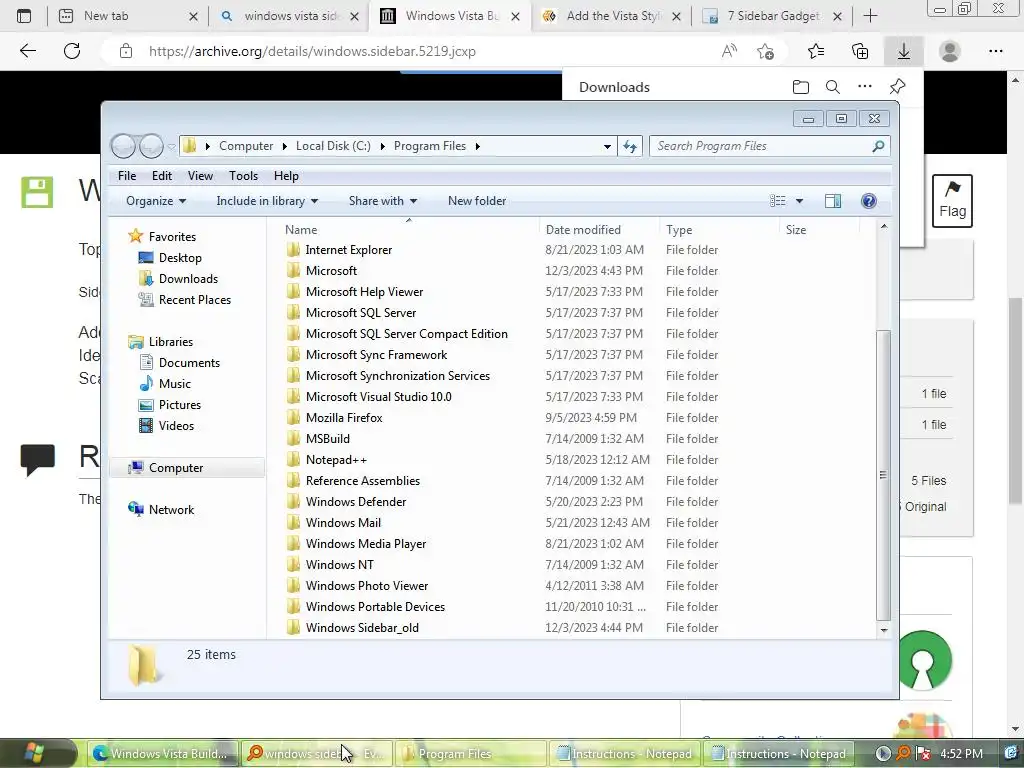Image resolution: width=1024 pixels, height=768 pixels.
Task: Click the Explorer forward navigation button
Action: click(152, 146)
